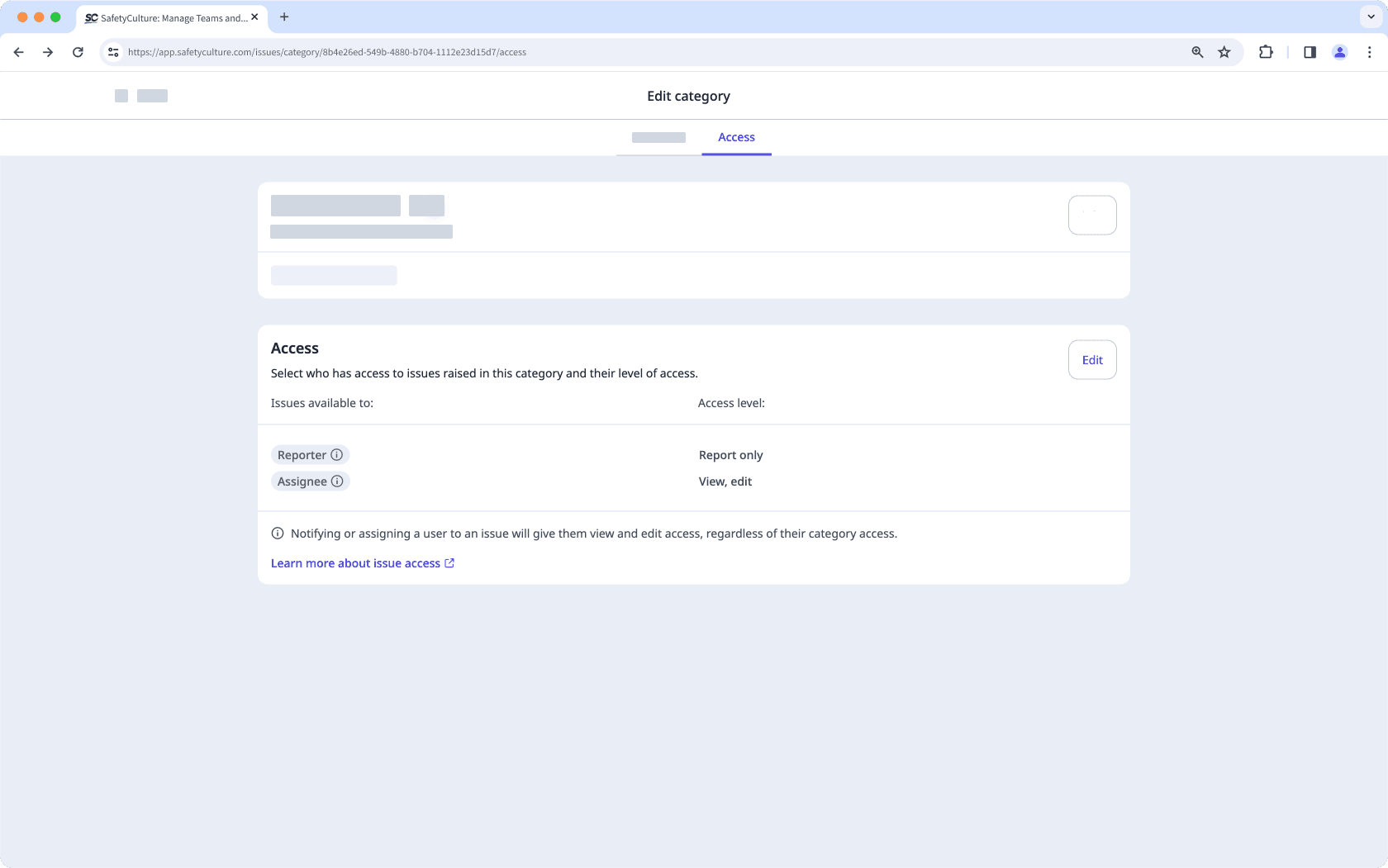
Task: Click the external link icon after Learn more
Action: click(449, 562)
